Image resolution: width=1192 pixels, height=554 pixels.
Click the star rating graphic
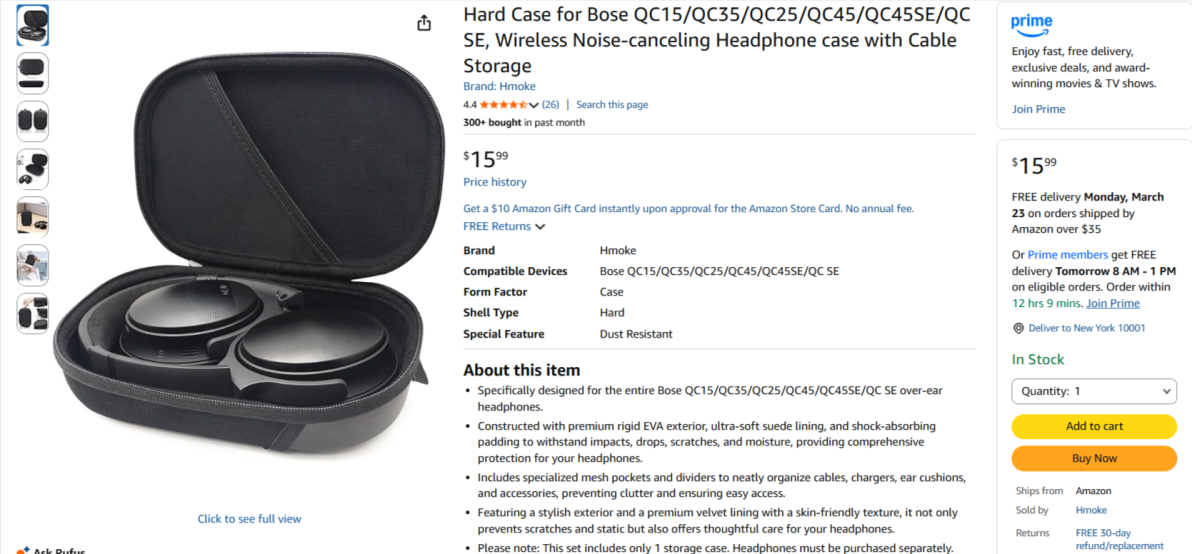pyautogui.click(x=503, y=105)
